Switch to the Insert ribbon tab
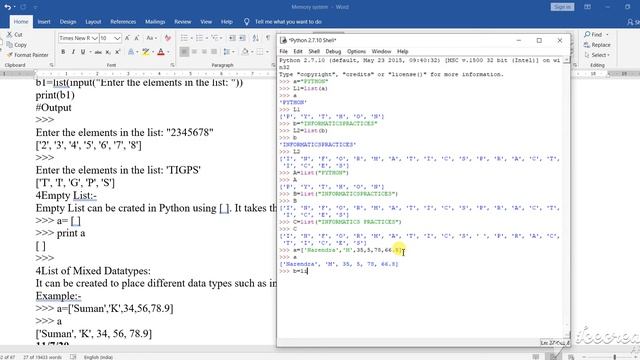This screenshot has width=640, height=360. [x=44, y=22]
